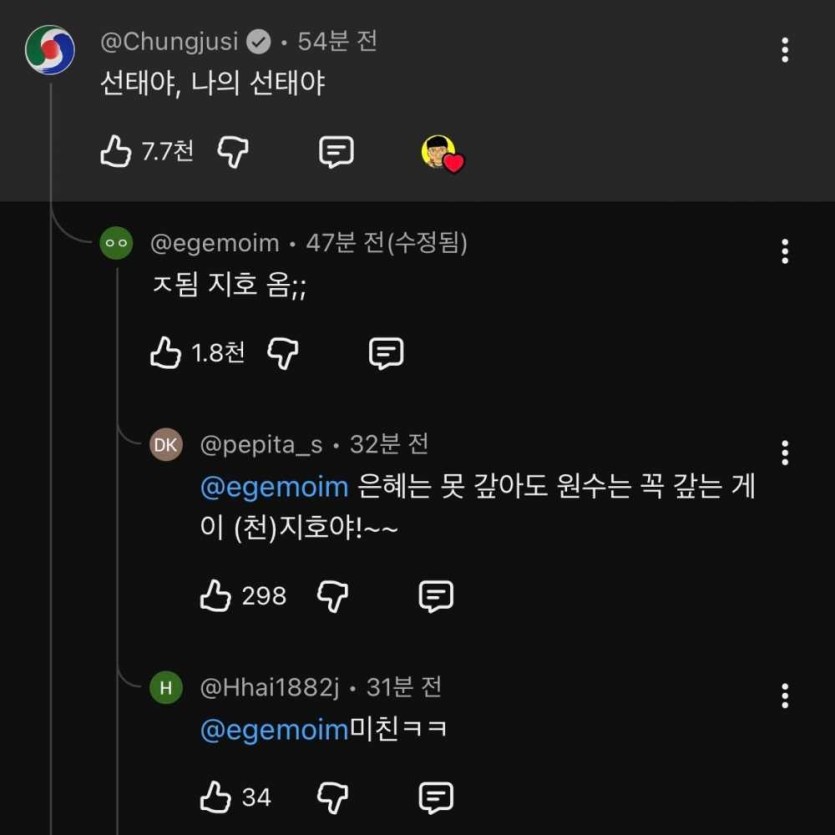Screen dimensions: 835x835
Task: Open the @egemoim green avatar
Action: pyautogui.click(x=117, y=242)
